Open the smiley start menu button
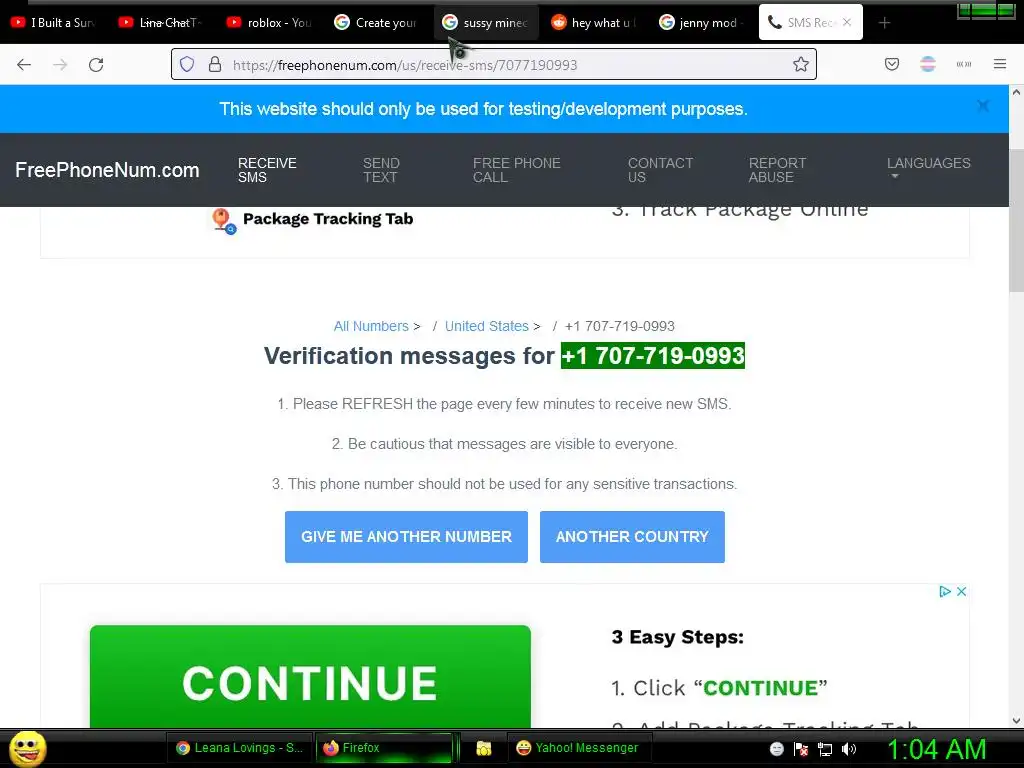Screen dimensions: 1024x768 pyautogui.click(x=27, y=748)
